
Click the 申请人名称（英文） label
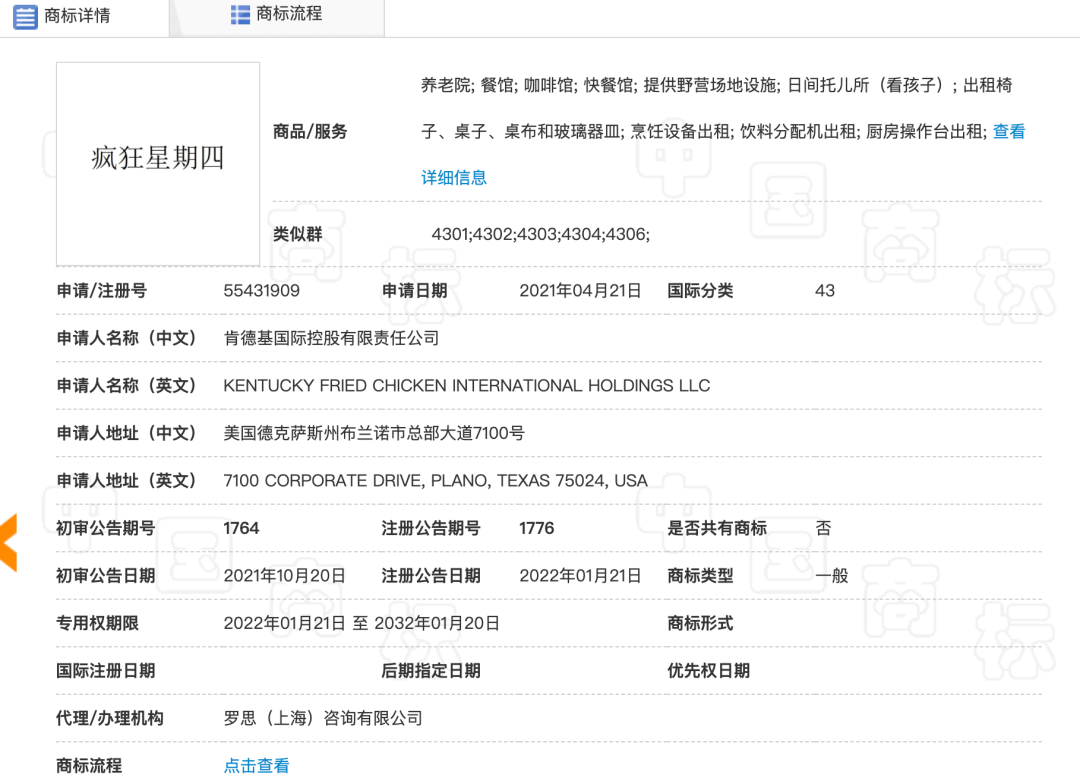(126, 386)
